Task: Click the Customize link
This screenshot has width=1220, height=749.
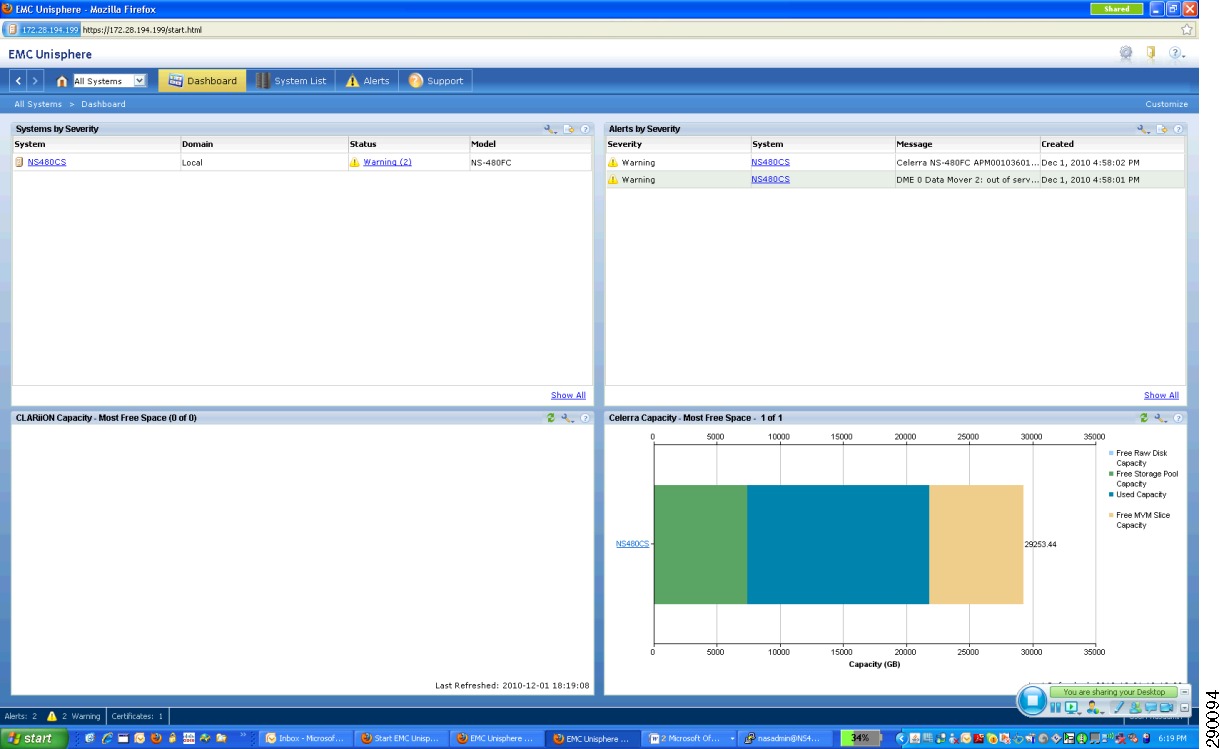Action: point(1166,104)
